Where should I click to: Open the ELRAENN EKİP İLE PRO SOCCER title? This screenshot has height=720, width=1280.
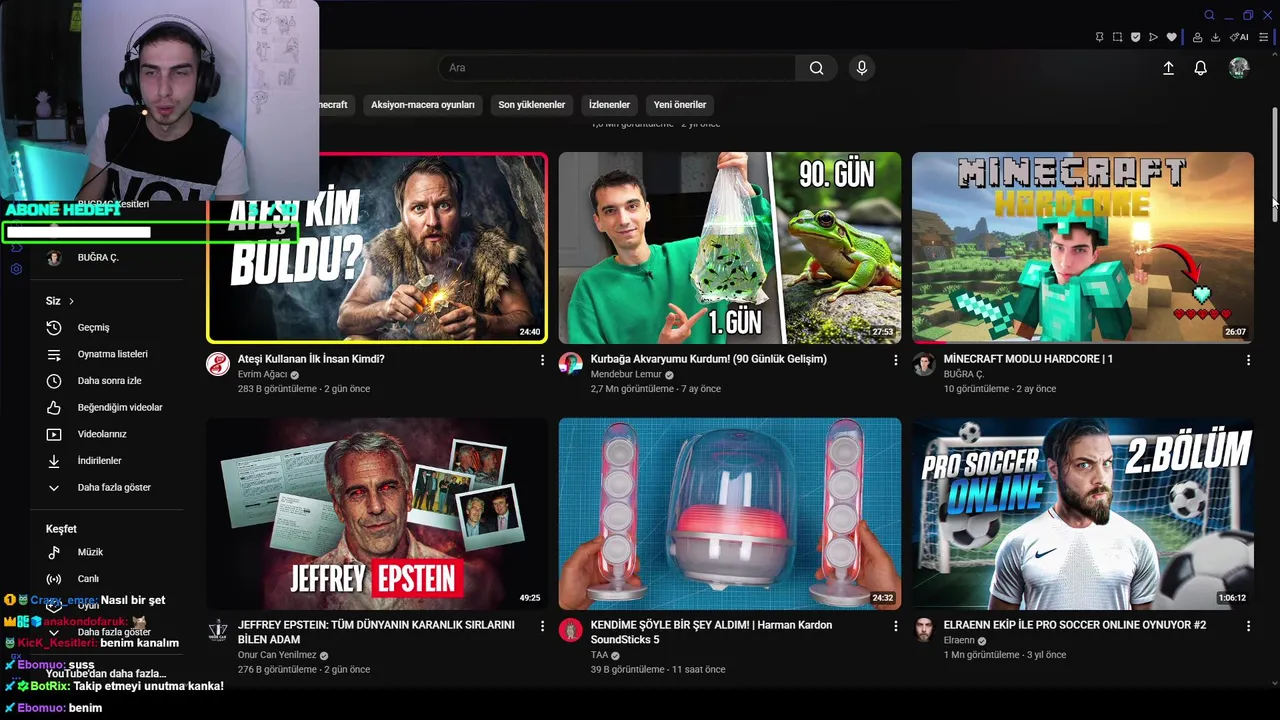pyautogui.click(x=1075, y=625)
